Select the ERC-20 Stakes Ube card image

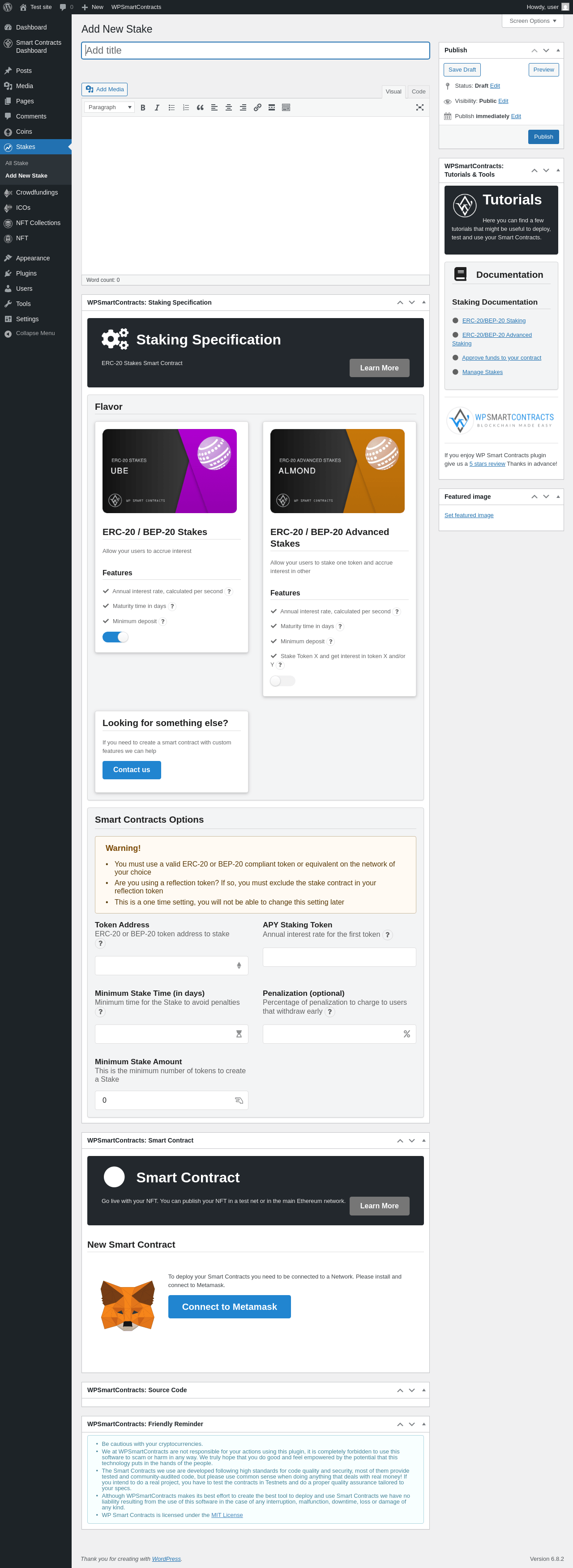pos(169,471)
